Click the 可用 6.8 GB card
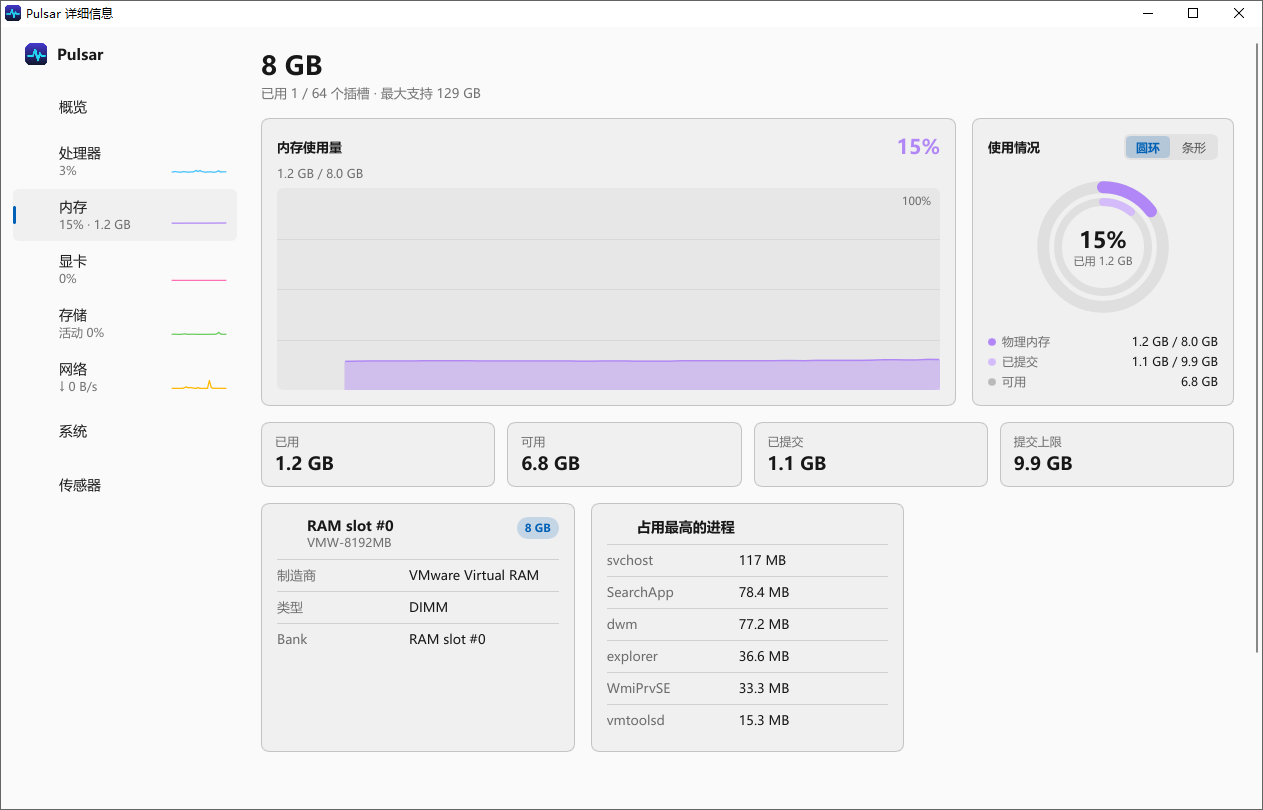 pyautogui.click(x=624, y=454)
